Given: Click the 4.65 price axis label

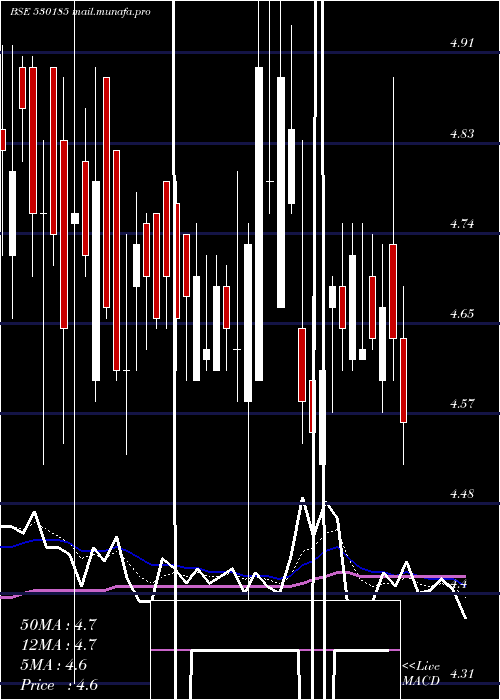Looking at the screenshot, I should (x=462, y=313).
